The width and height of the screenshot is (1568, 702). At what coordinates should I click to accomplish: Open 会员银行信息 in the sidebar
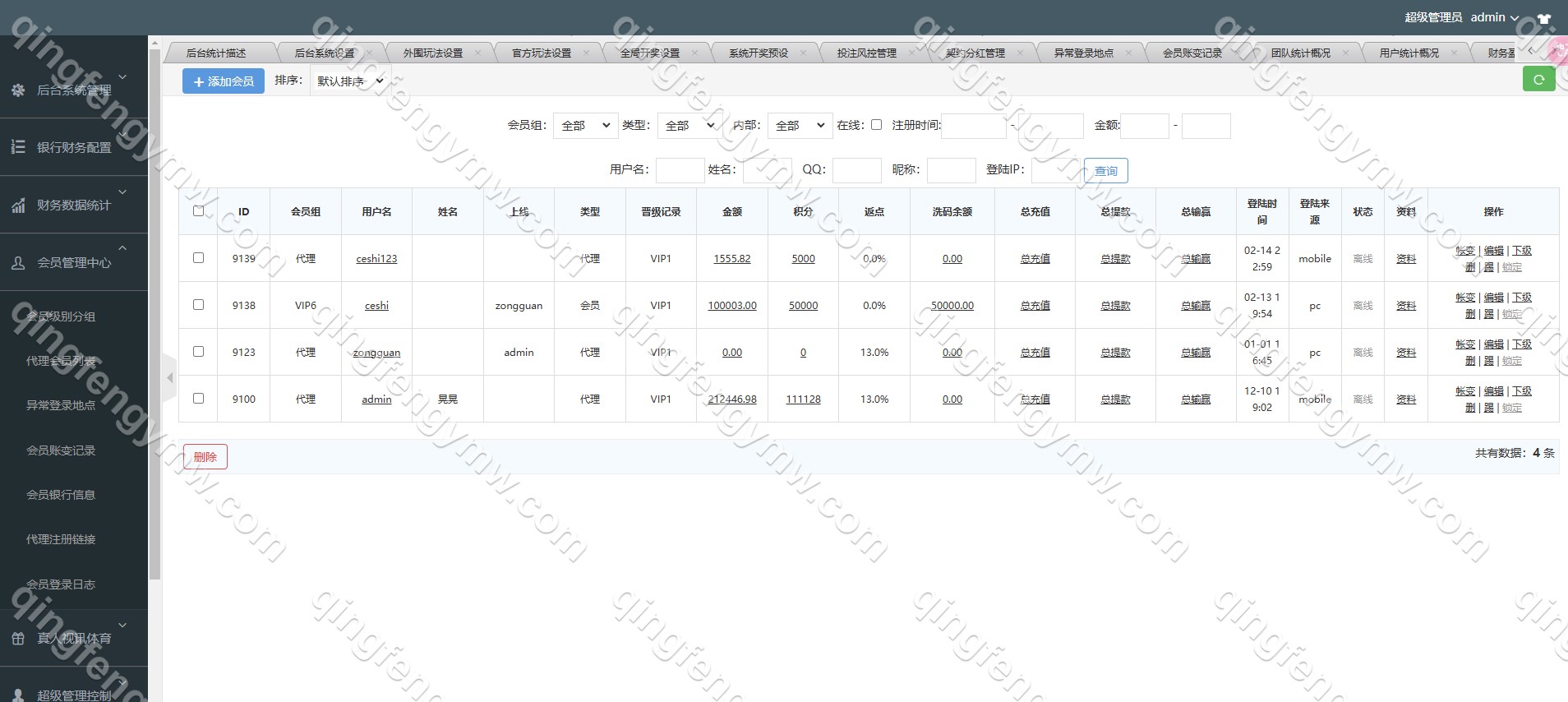(x=61, y=495)
